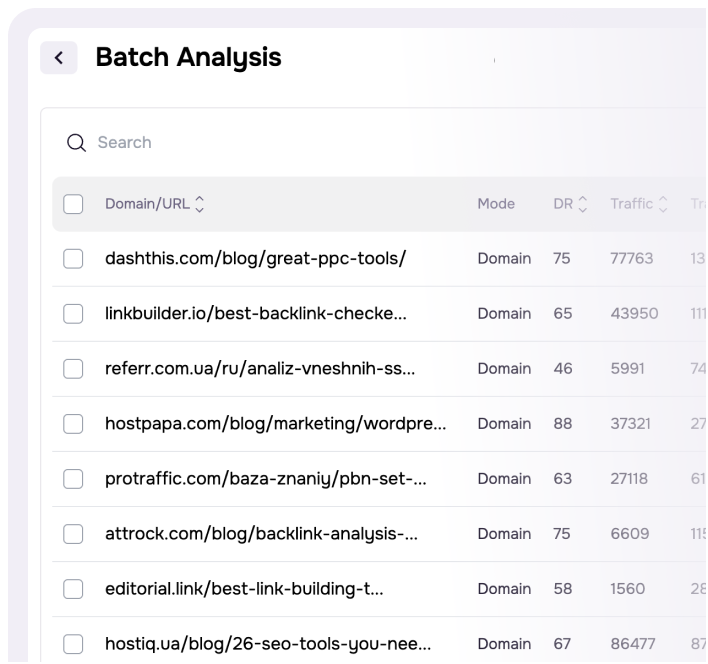Click DR value 63 for protraffic.com
Viewport: 708px width, 664px height.
(x=563, y=479)
